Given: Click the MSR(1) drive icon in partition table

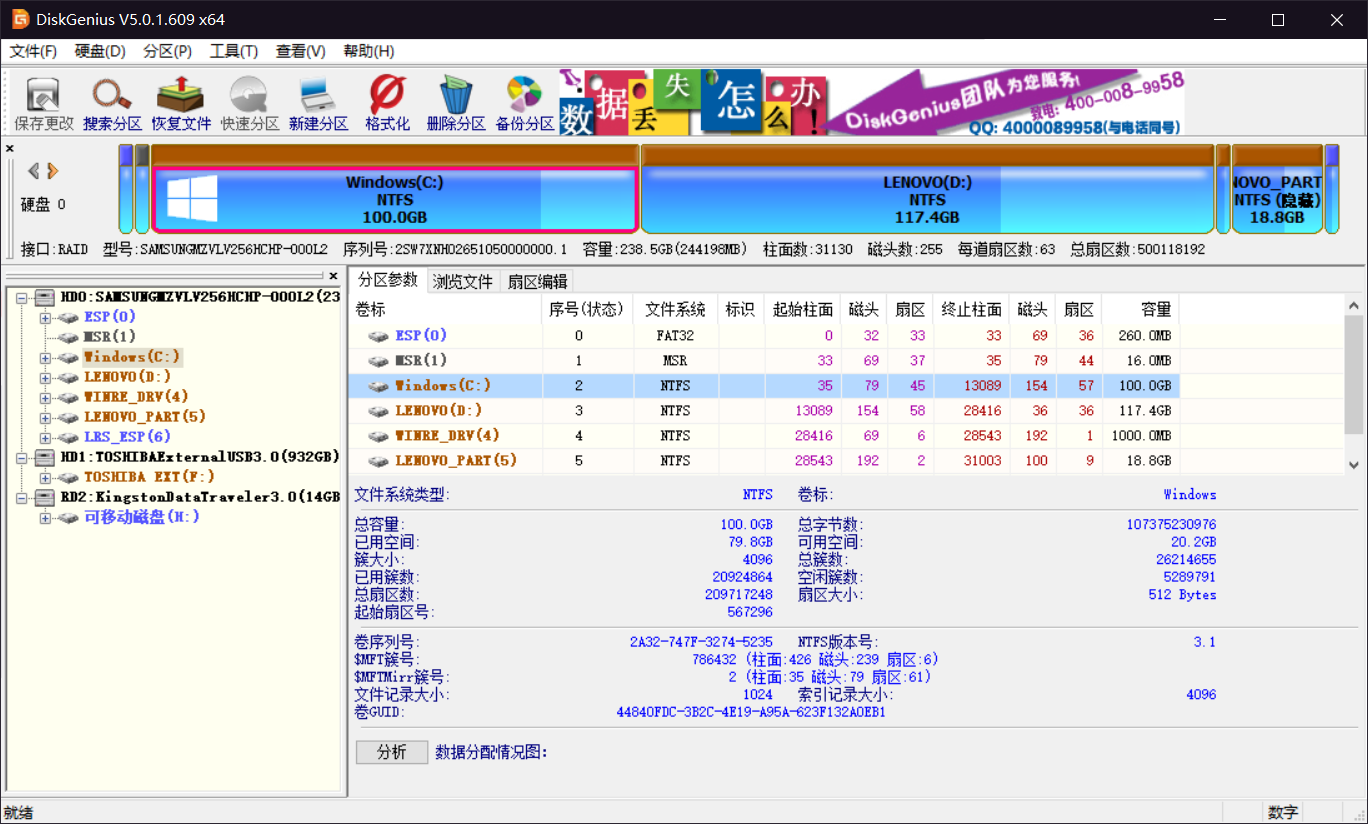Looking at the screenshot, I should tap(379, 361).
